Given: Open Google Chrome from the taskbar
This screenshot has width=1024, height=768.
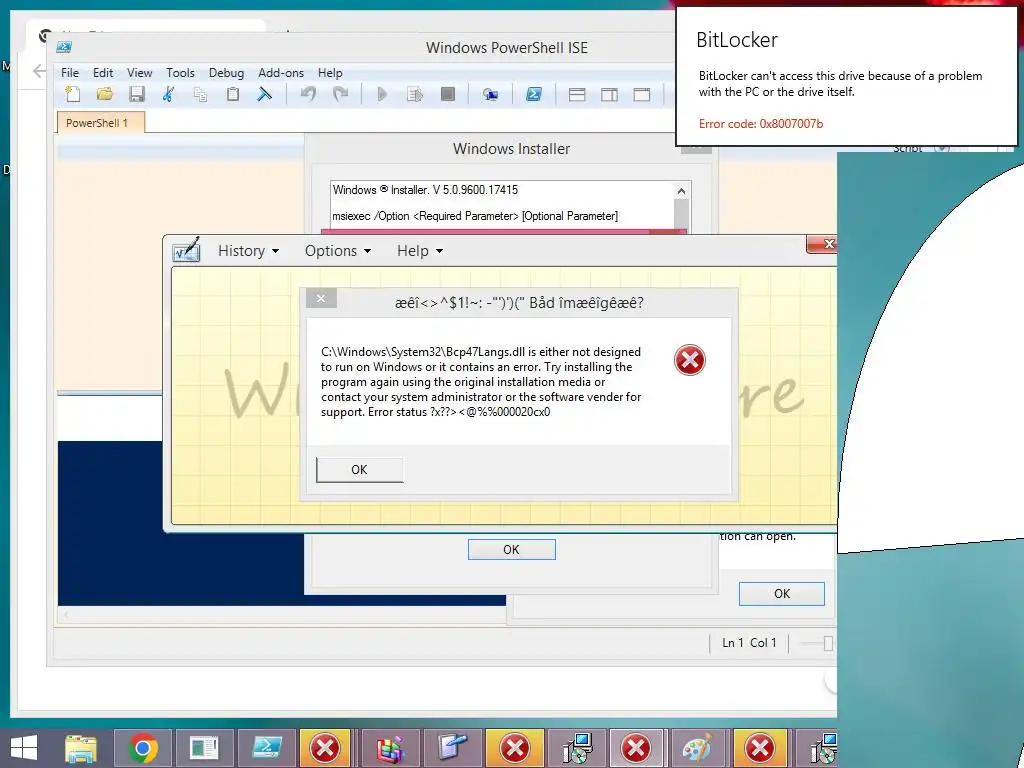Looking at the screenshot, I should 143,748.
